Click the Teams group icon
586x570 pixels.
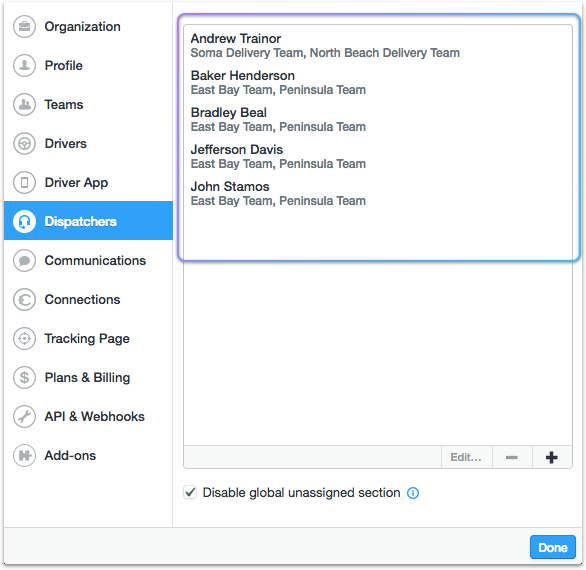point(24,104)
